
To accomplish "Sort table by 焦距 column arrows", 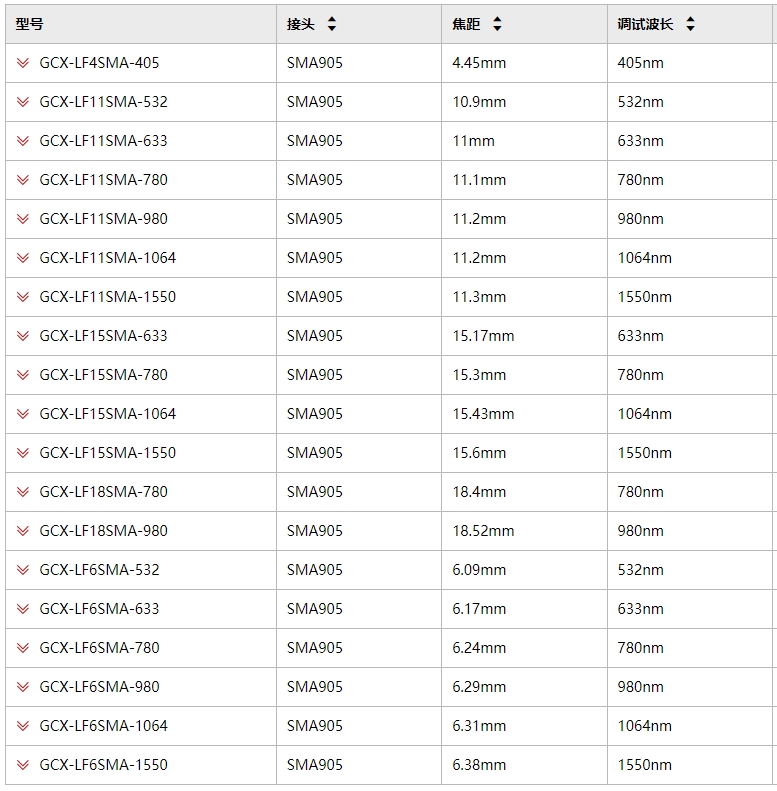I will (497, 24).
